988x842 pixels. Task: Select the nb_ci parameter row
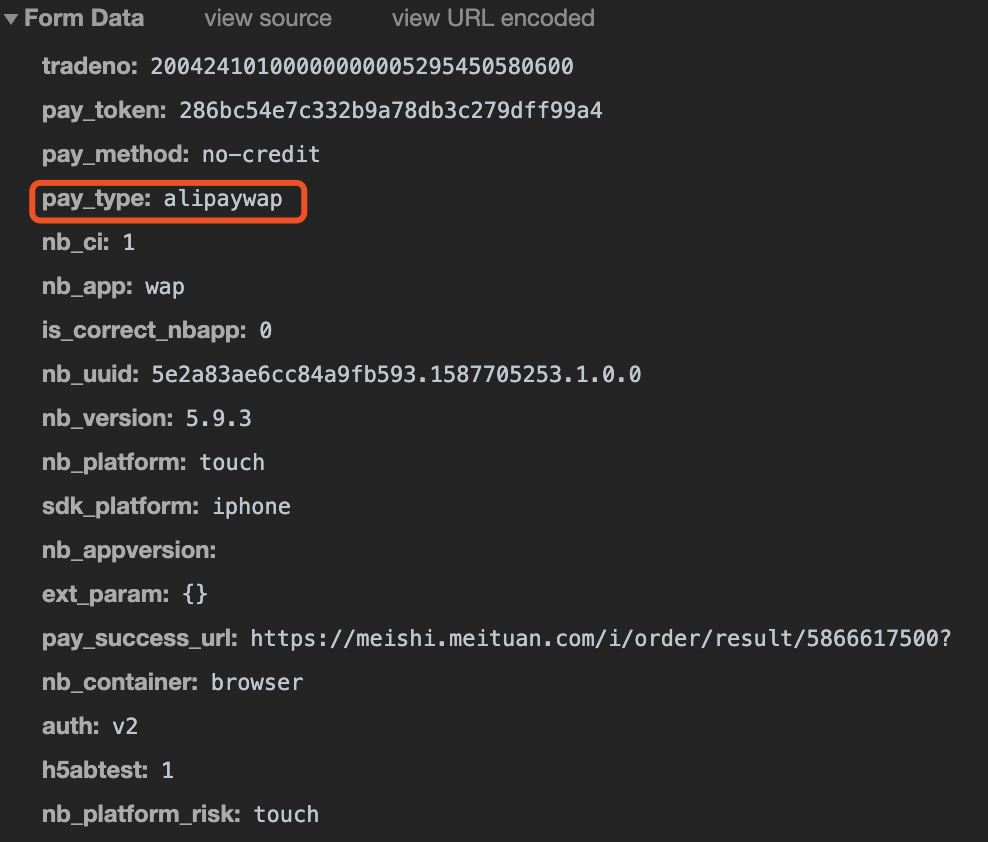coord(88,242)
